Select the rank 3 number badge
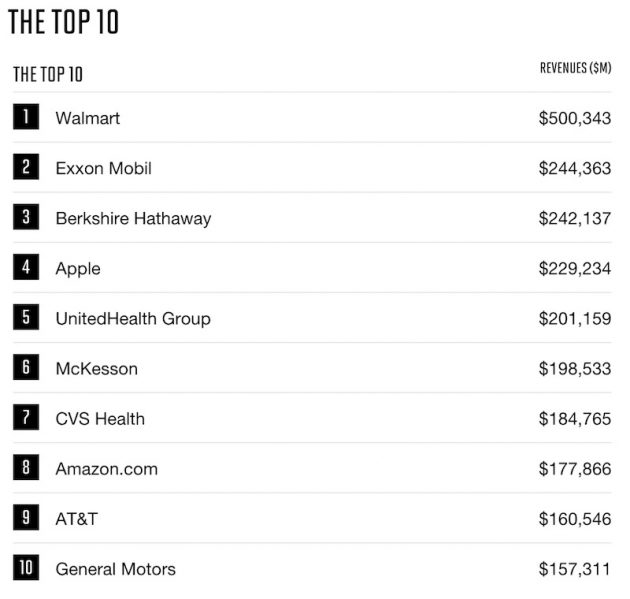This screenshot has width=630, height=599. 26,217
